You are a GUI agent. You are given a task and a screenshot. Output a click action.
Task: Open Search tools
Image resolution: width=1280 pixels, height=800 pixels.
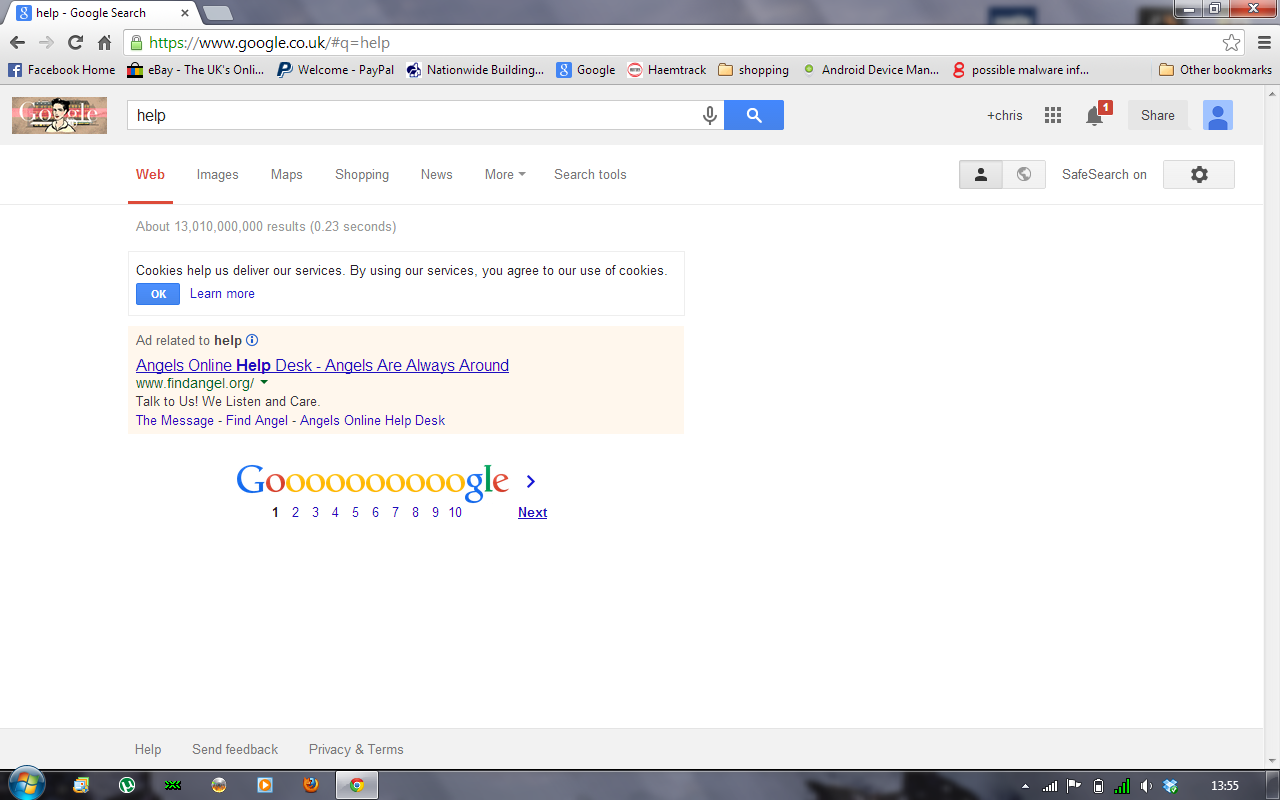tap(590, 174)
